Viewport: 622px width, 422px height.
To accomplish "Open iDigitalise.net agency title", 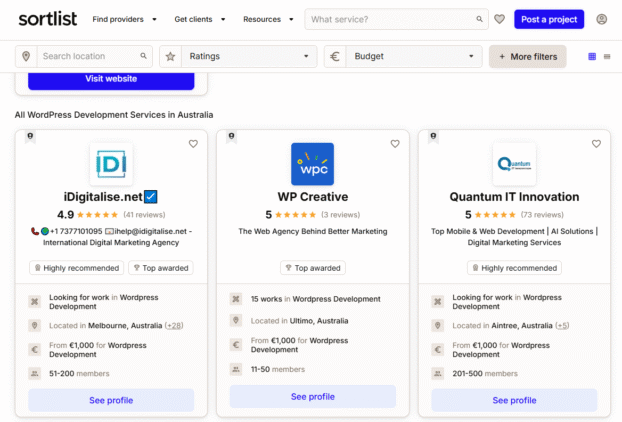I will [x=103, y=197].
